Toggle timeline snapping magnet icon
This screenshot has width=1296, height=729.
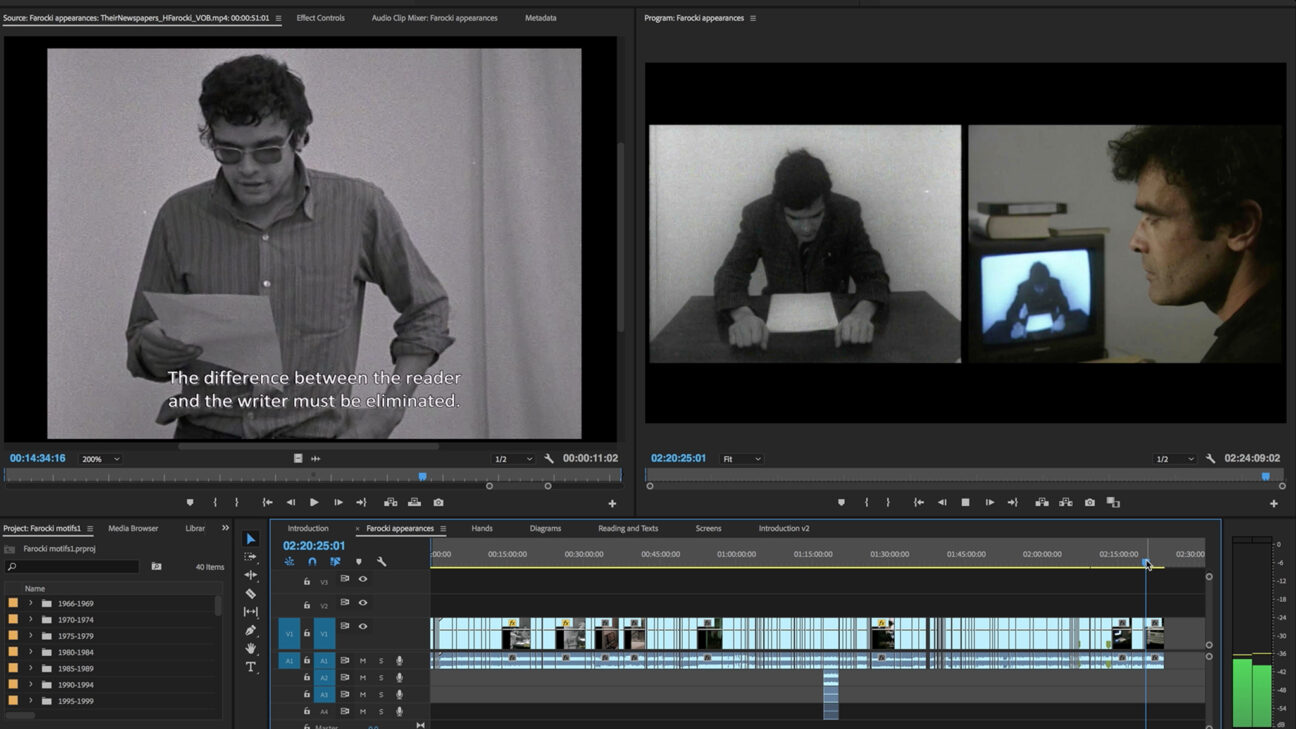pyautogui.click(x=312, y=562)
